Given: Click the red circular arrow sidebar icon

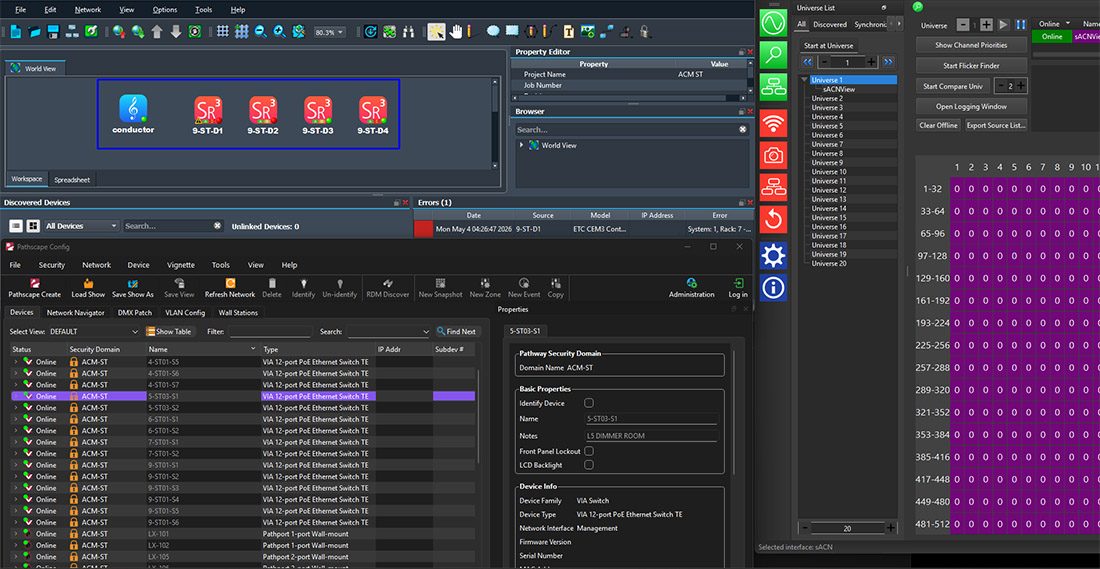Looking at the screenshot, I should [773, 219].
